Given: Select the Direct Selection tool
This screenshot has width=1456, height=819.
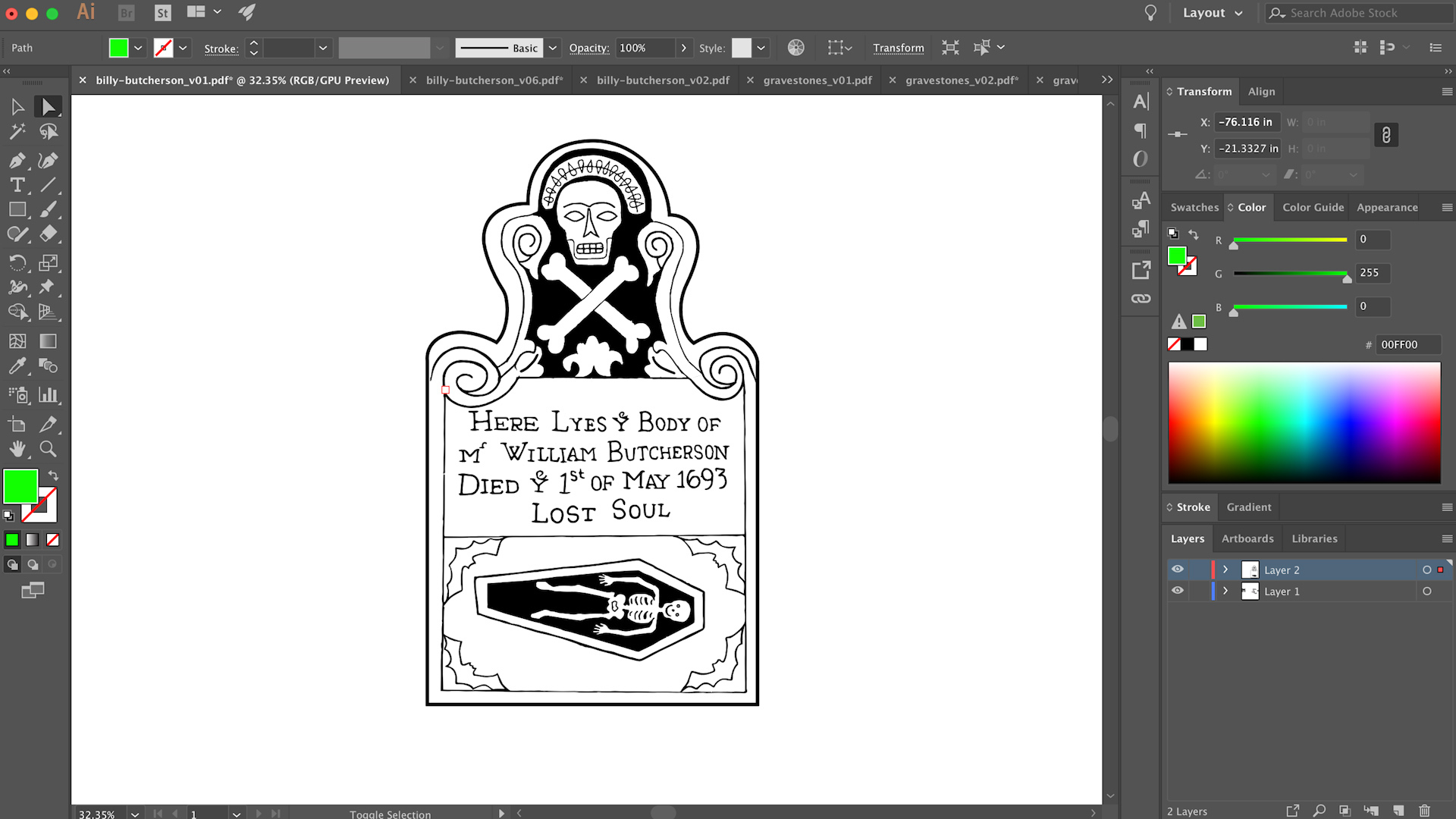Looking at the screenshot, I should [49, 106].
